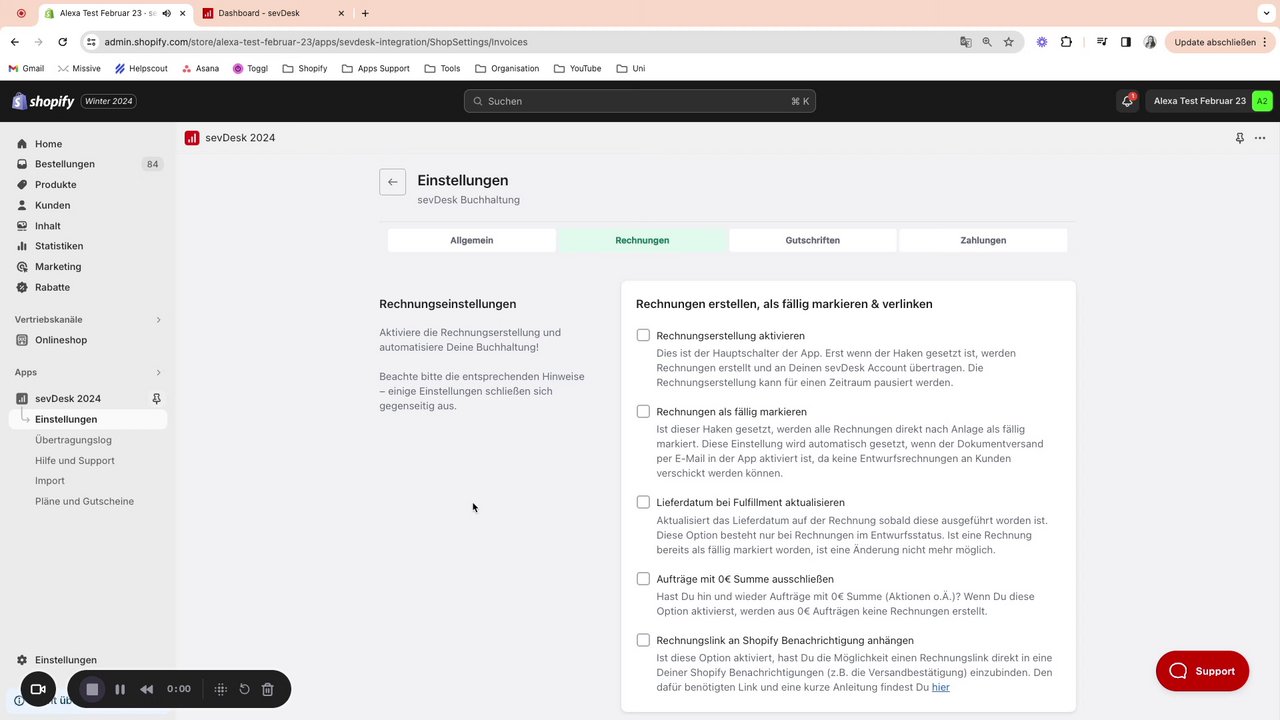Open Apps Support bookmark folder
The width and height of the screenshot is (1280, 720).
[x=376, y=68]
